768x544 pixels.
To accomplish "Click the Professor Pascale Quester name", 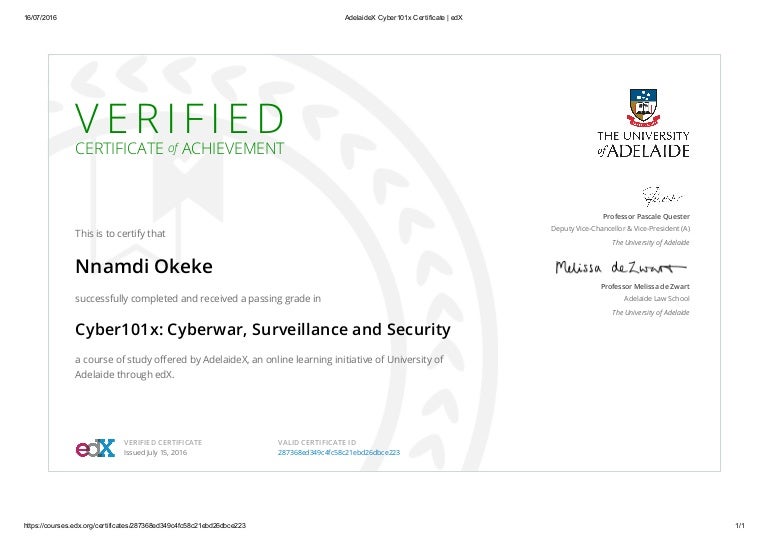I will coord(645,216).
